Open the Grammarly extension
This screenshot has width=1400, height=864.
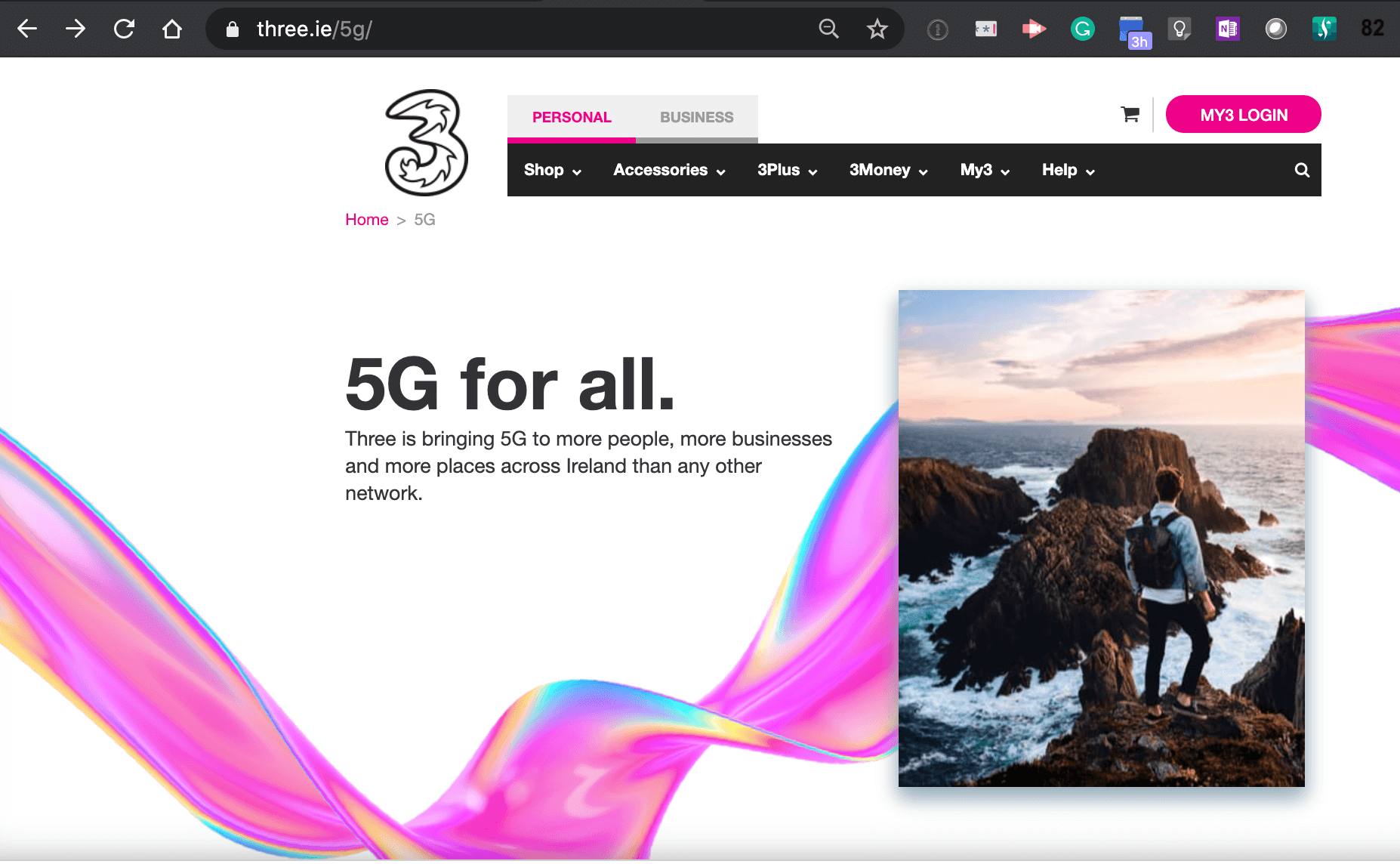coord(1083,29)
